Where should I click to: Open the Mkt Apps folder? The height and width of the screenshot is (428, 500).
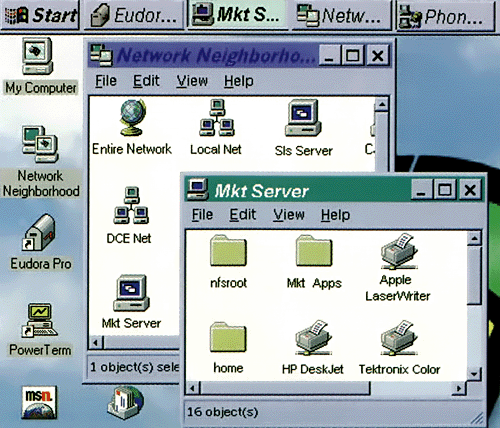pyautogui.click(x=314, y=251)
